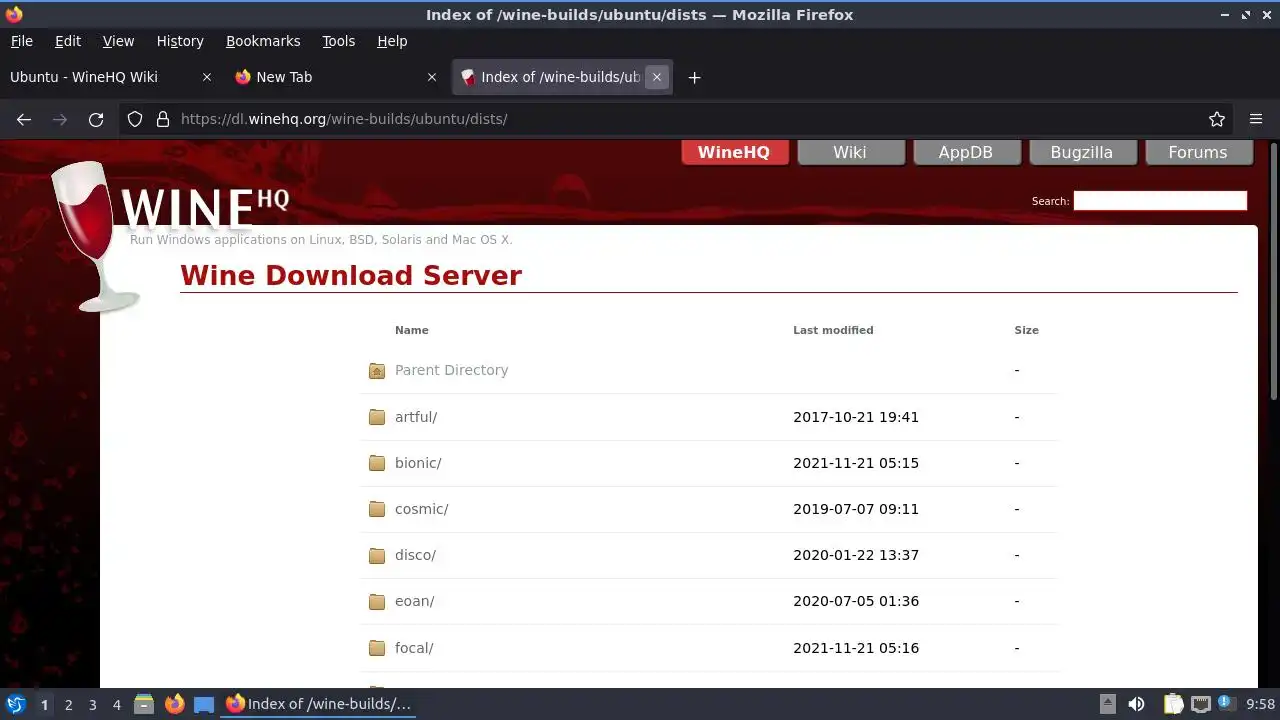Click the show desktop taskbar icon

click(x=204, y=704)
